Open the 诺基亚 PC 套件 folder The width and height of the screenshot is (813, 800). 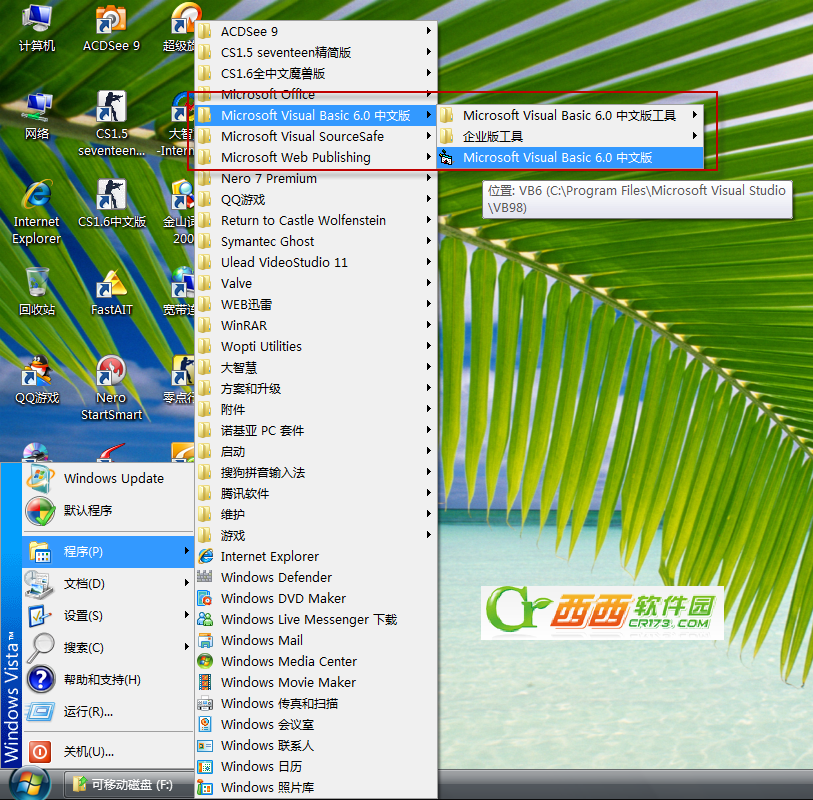(x=316, y=430)
